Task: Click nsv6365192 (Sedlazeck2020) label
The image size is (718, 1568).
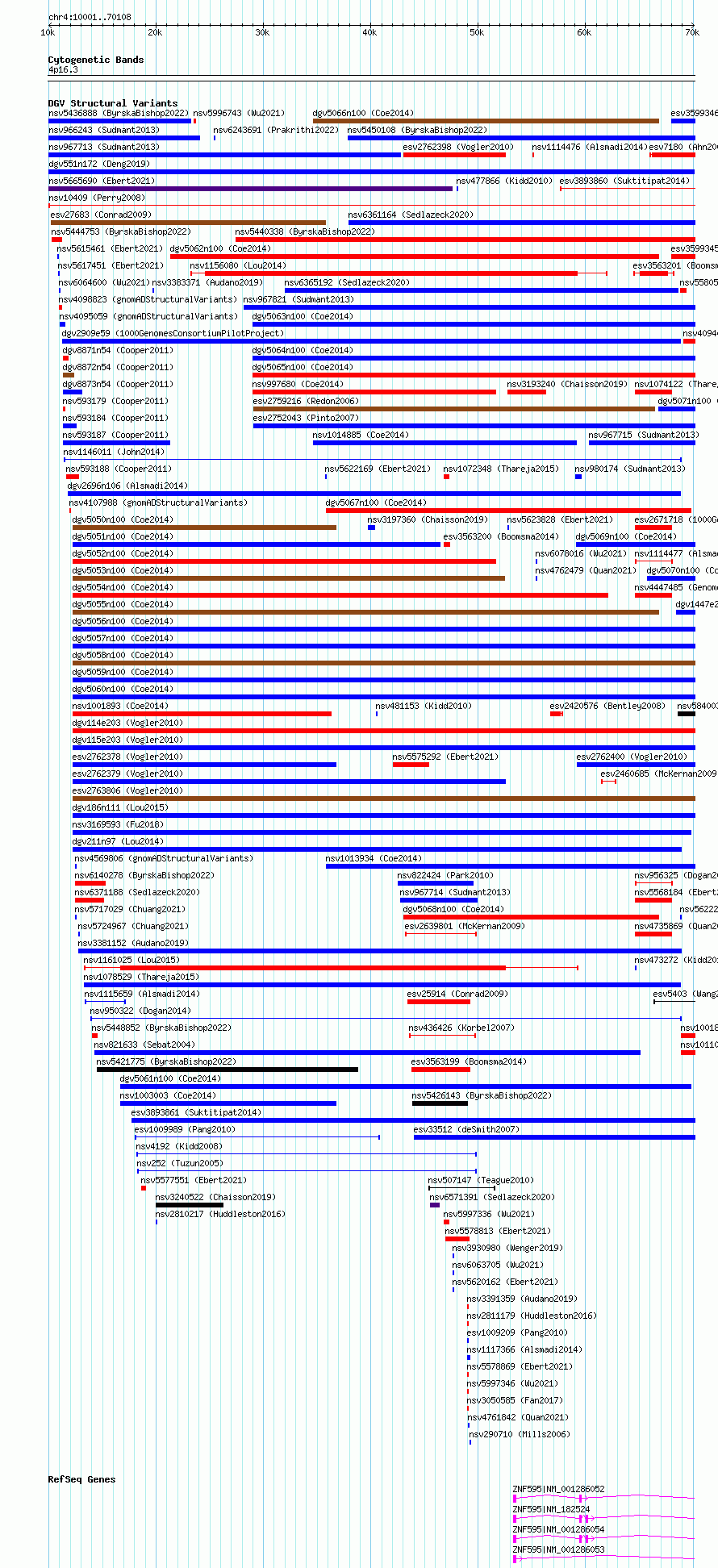Action: click(347, 282)
